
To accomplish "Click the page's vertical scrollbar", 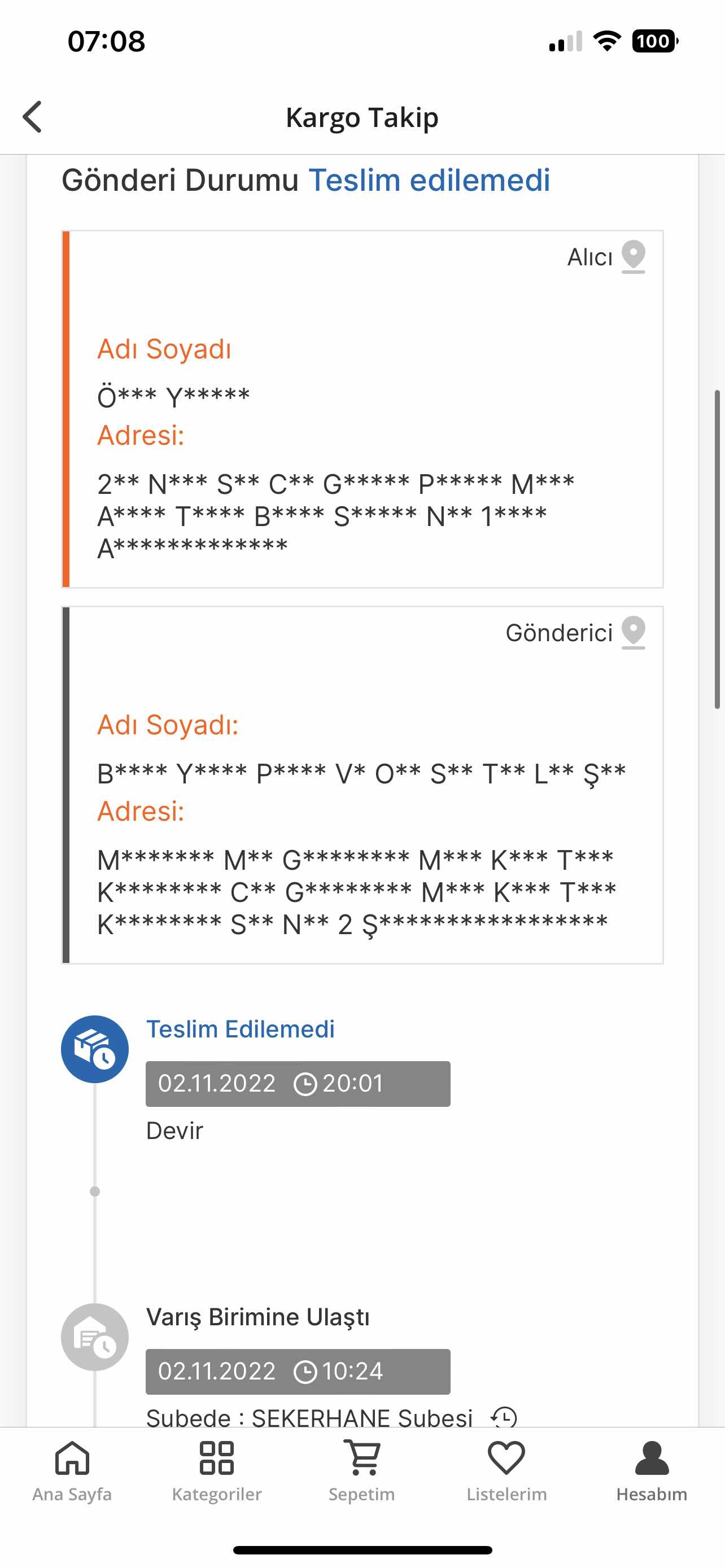I will coord(718,549).
